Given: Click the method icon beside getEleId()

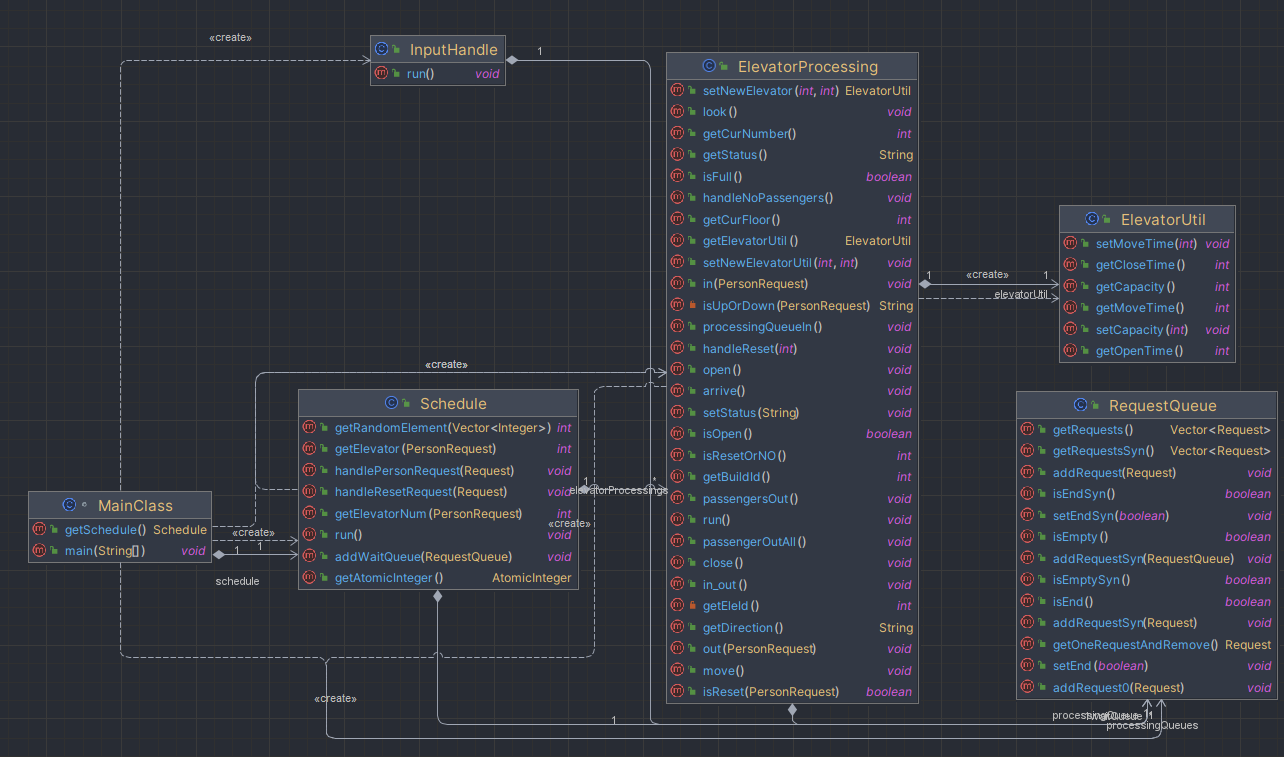Looking at the screenshot, I should [x=677, y=605].
